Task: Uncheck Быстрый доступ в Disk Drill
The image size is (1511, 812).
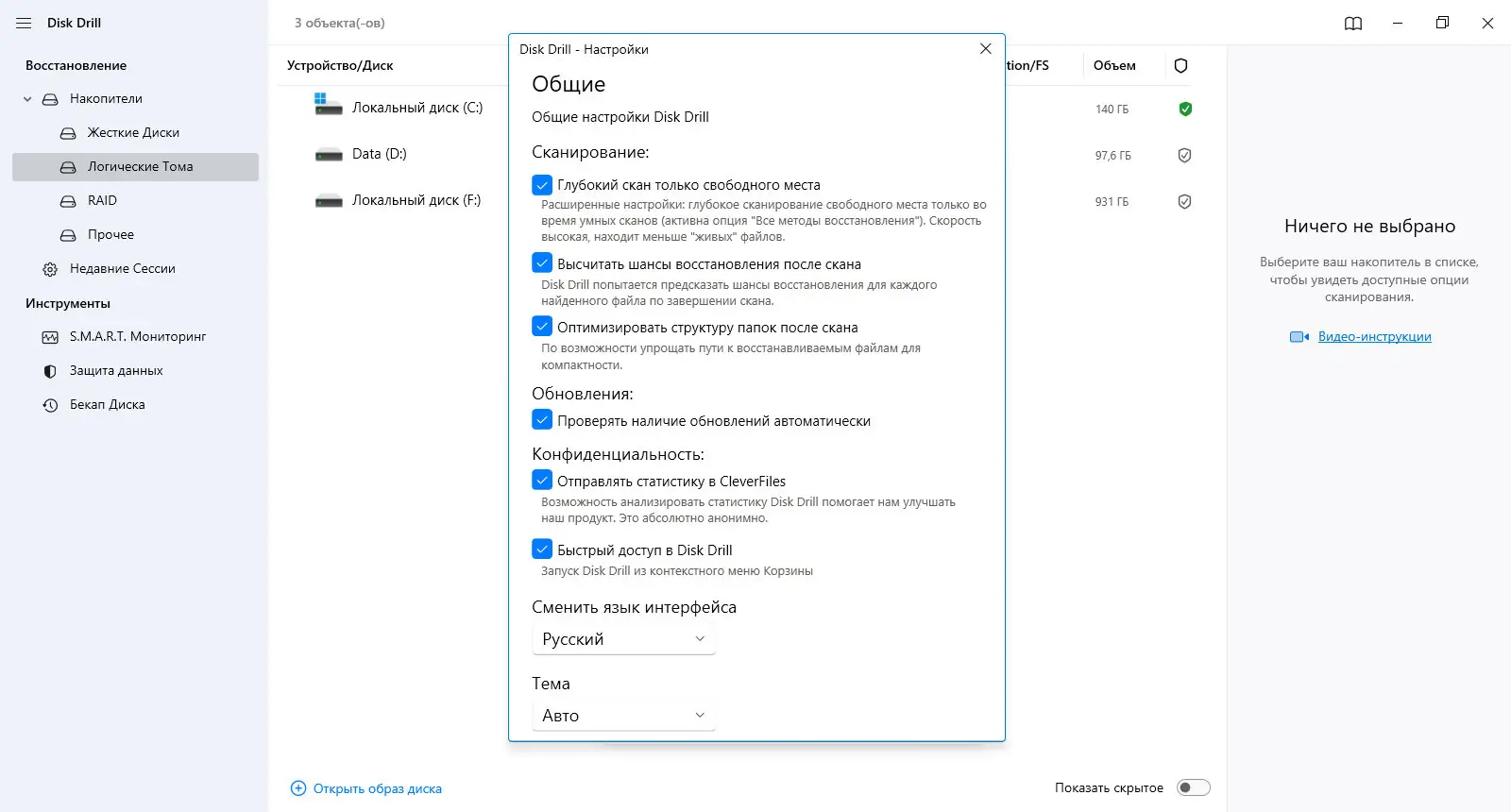Action: point(542,549)
